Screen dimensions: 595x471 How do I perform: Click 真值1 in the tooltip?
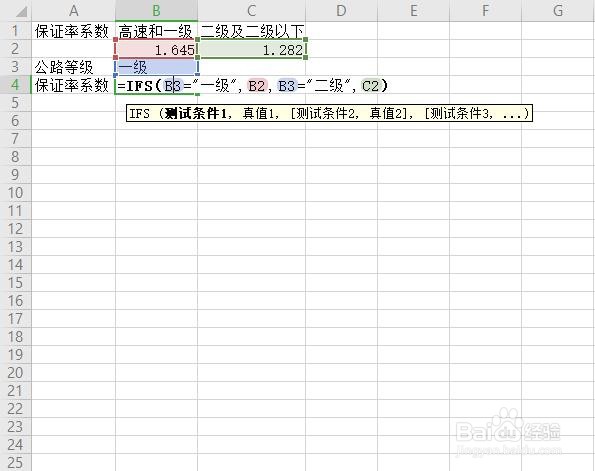click(x=258, y=113)
